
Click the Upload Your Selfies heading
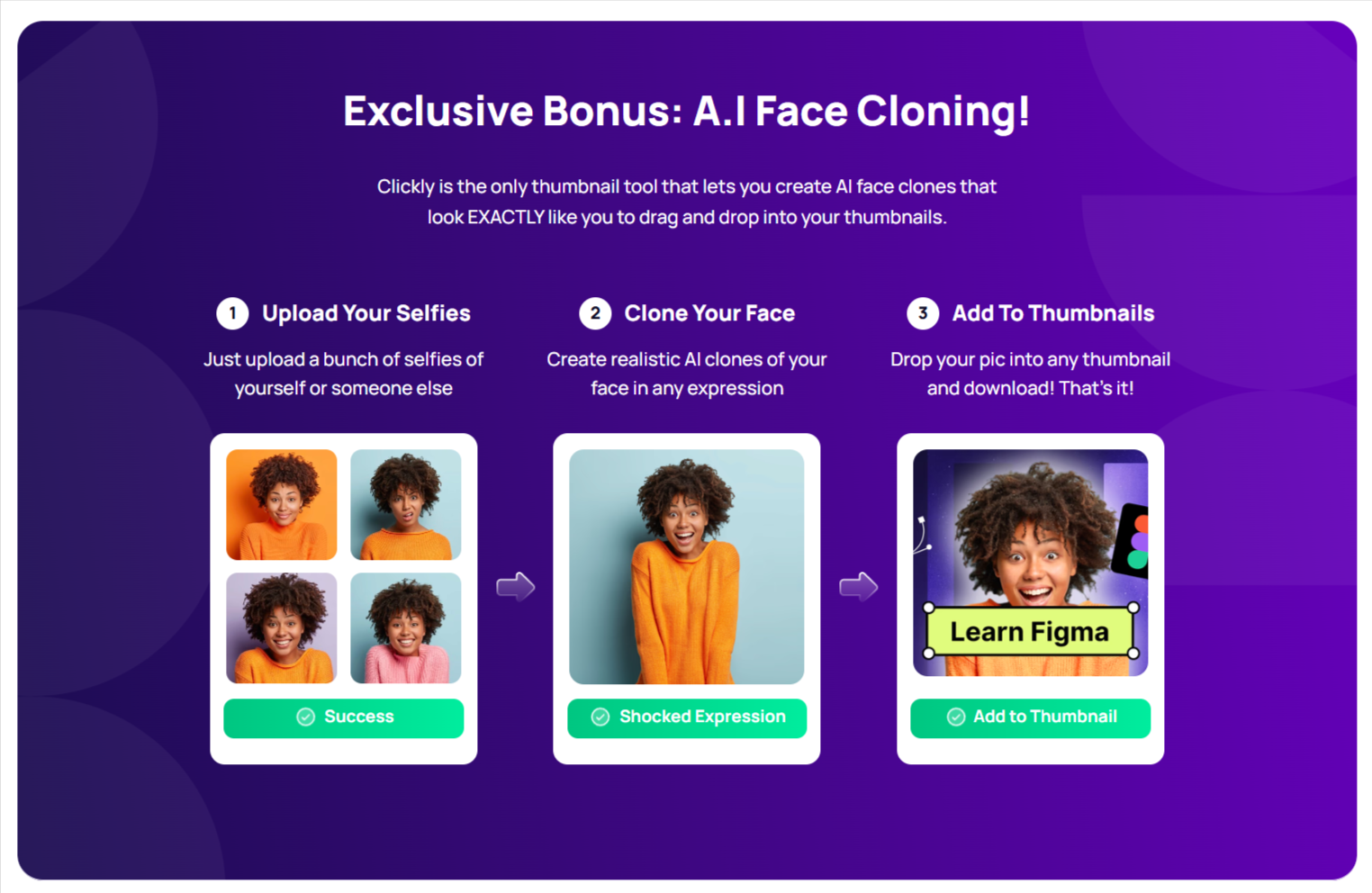(366, 313)
